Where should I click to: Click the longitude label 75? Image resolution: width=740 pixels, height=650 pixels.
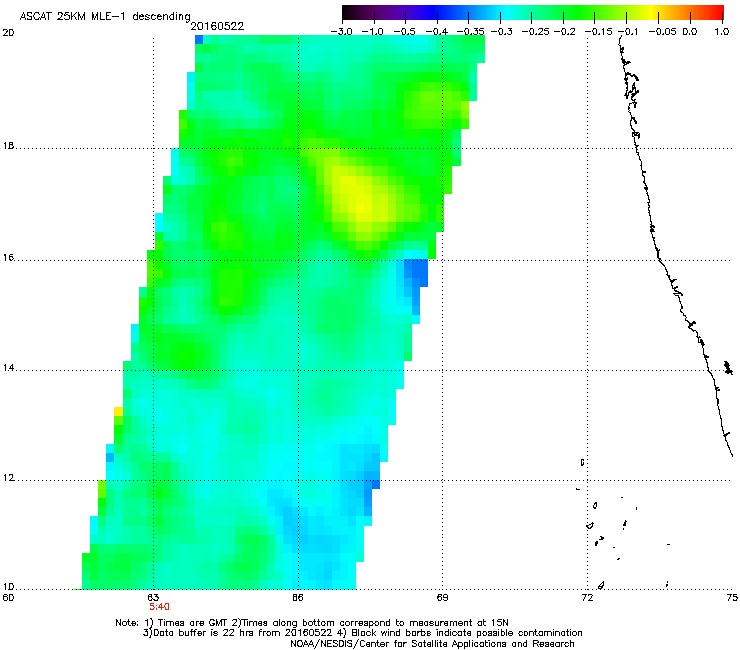tap(732, 598)
